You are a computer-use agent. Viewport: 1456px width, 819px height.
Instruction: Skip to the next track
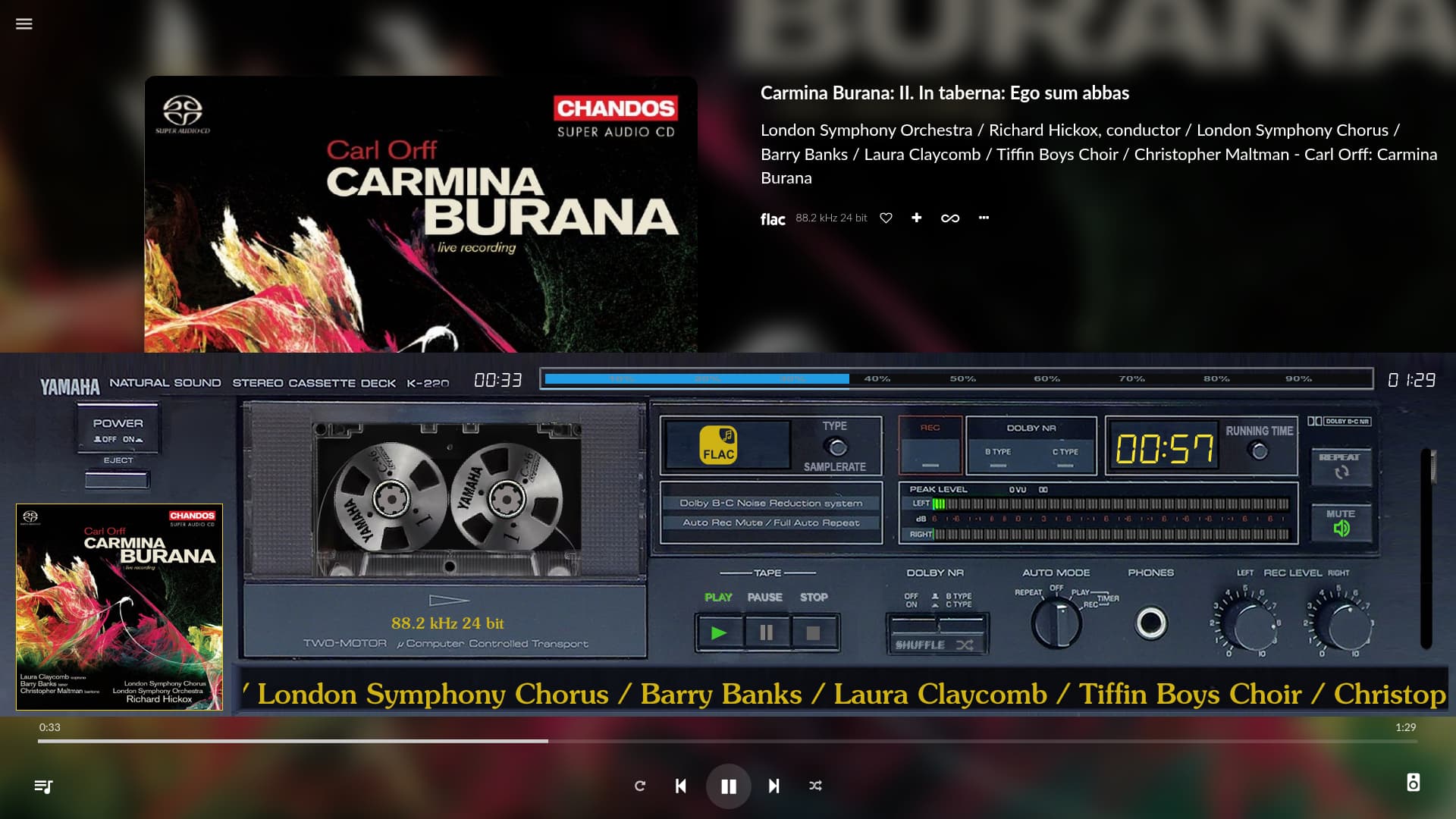[x=773, y=786]
